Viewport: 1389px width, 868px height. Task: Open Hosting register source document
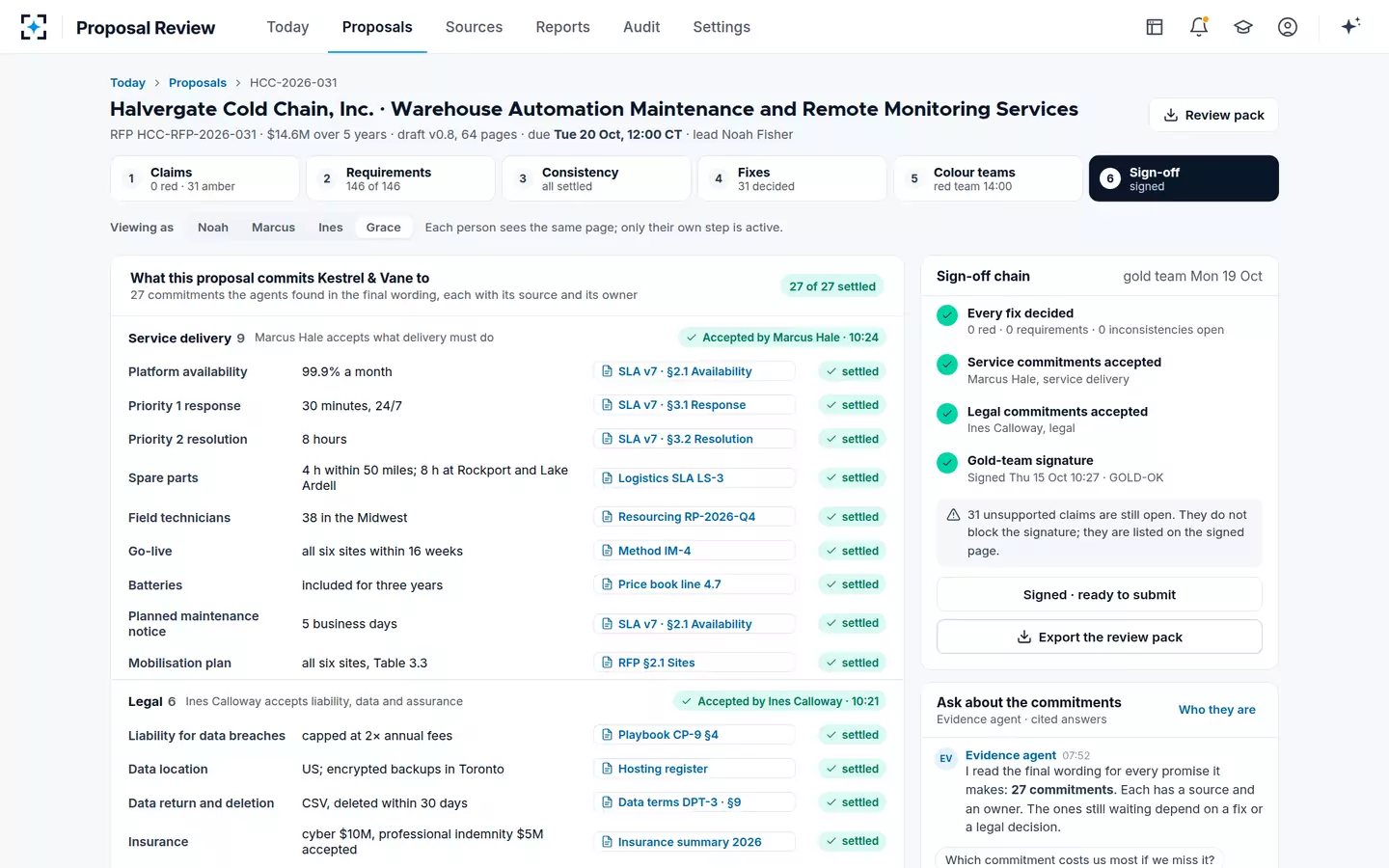[694, 769]
